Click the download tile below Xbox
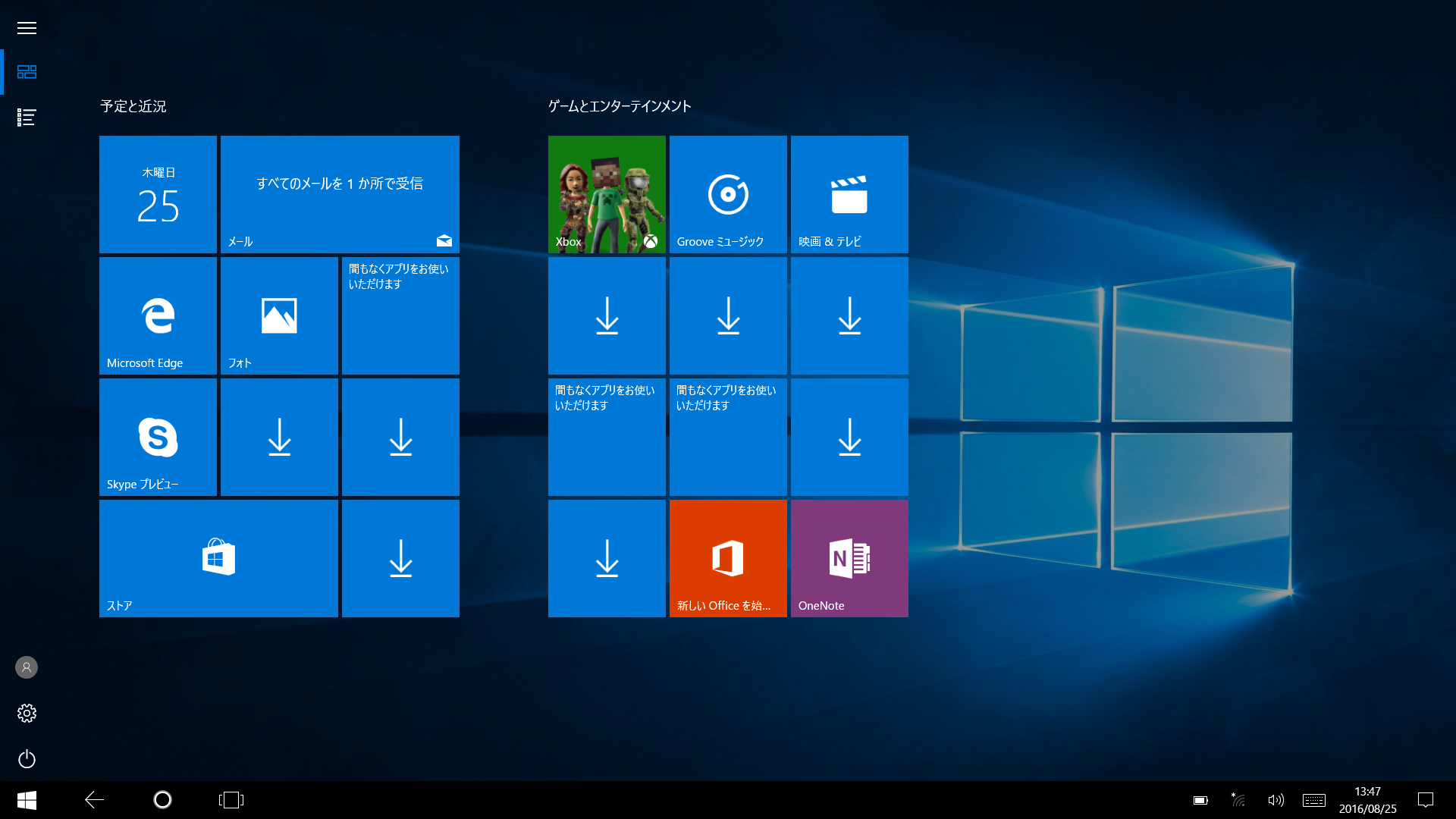 click(x=607, y=315)
